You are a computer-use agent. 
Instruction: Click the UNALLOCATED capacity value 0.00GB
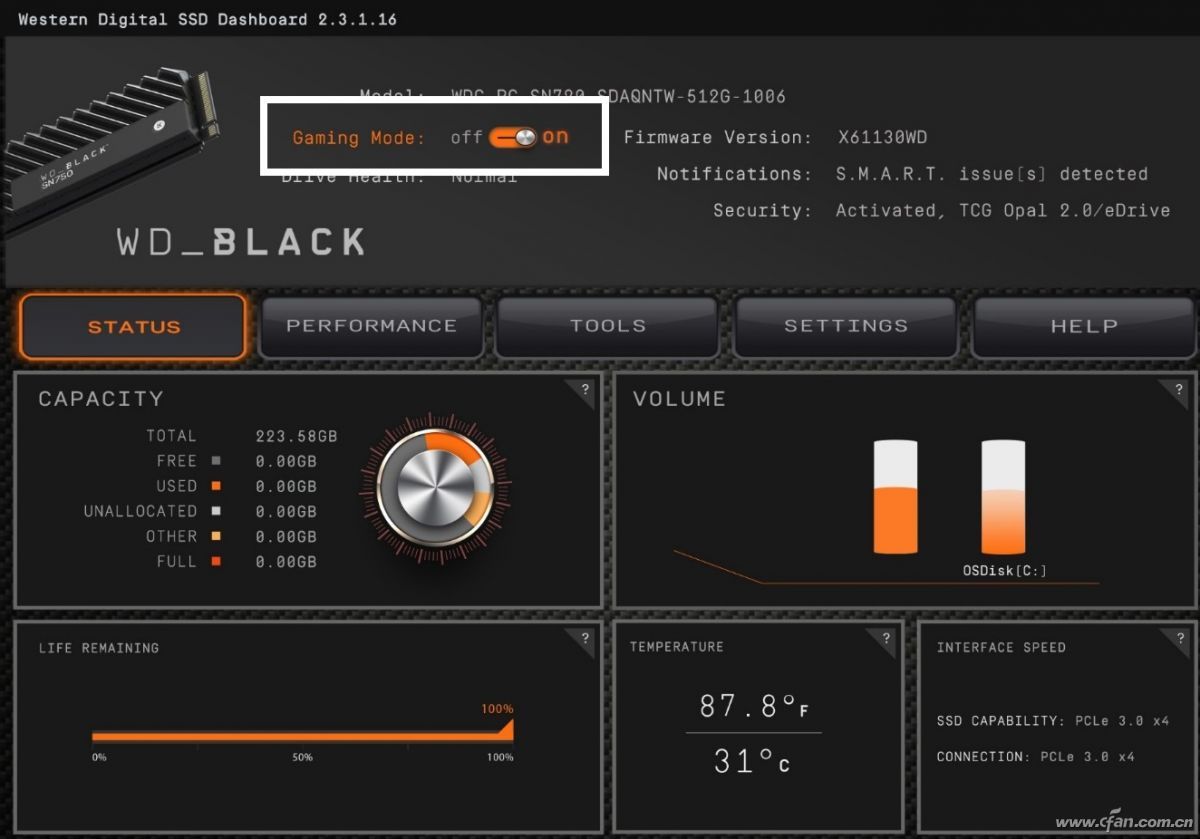coord(286,511)
